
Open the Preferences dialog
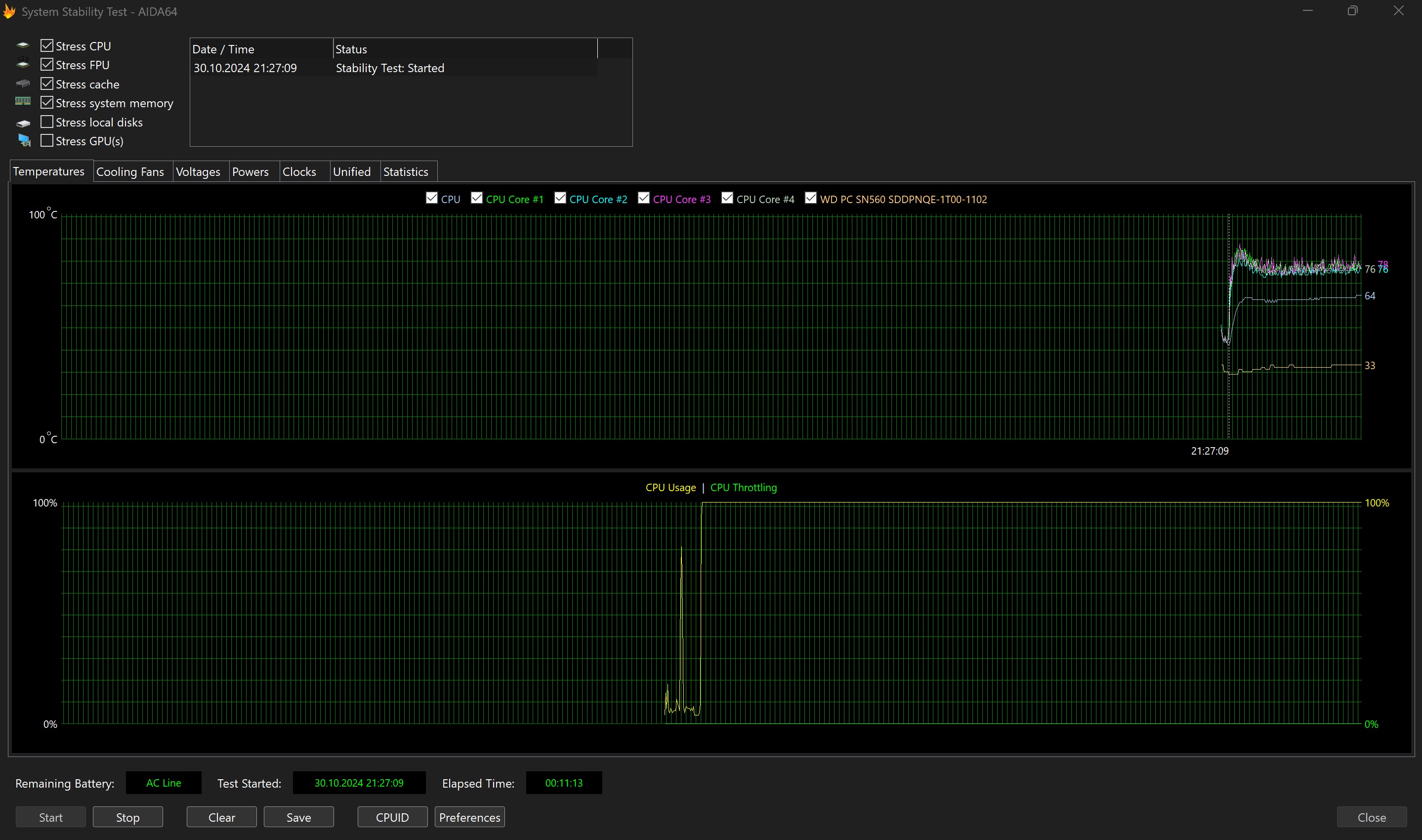[469, 817]
